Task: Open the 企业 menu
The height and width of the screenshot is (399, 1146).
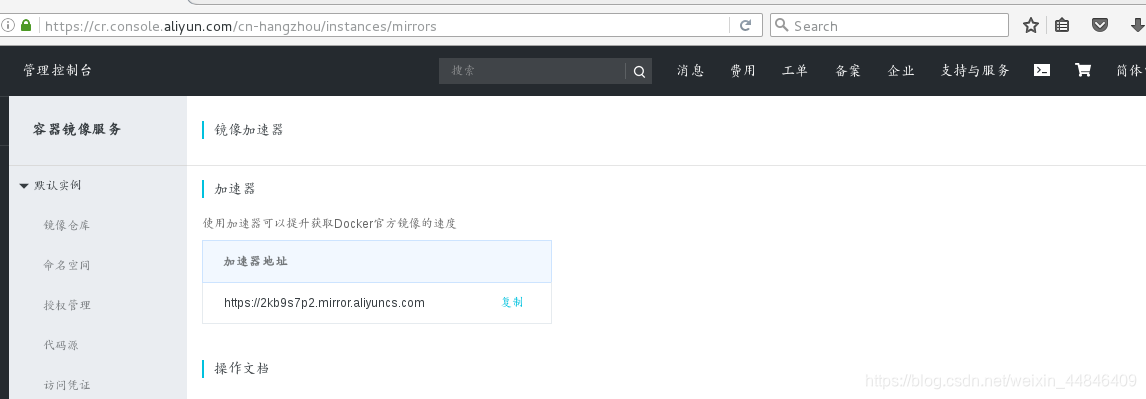Action: pos(900,71)
